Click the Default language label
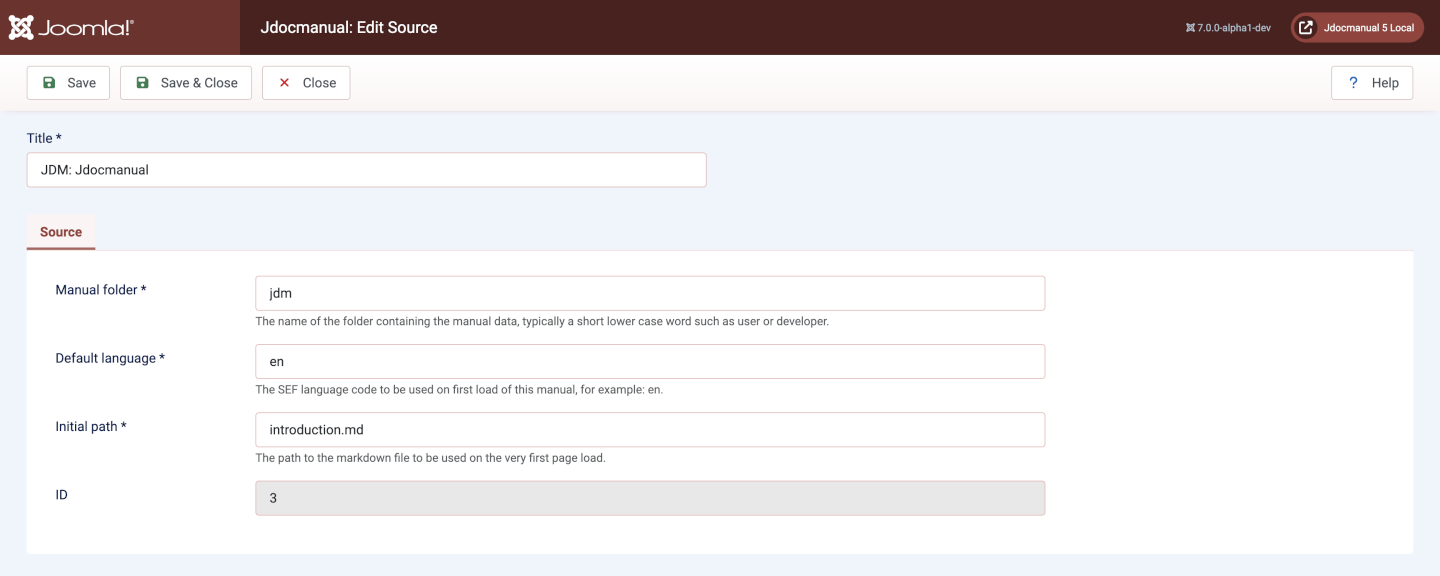 coord(110,358)
